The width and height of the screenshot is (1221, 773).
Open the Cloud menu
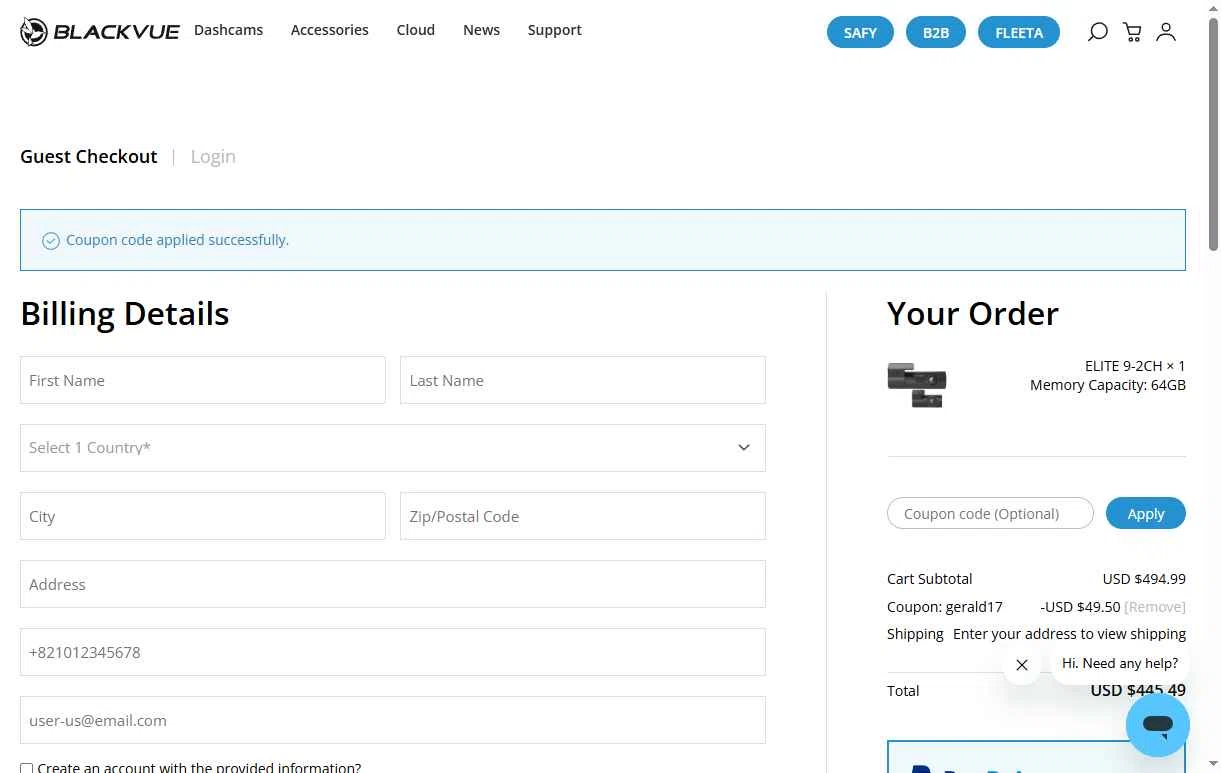[416, 30]
